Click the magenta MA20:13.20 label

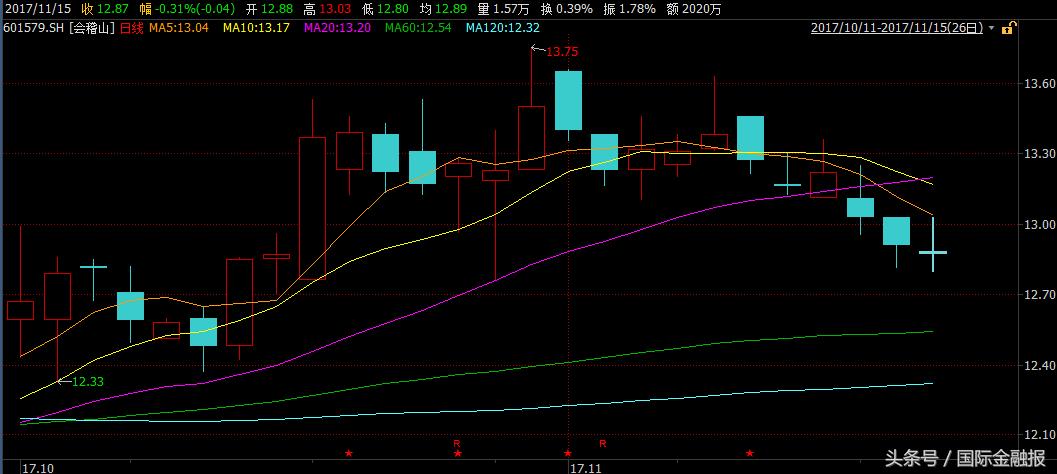(x=337, y=27)
